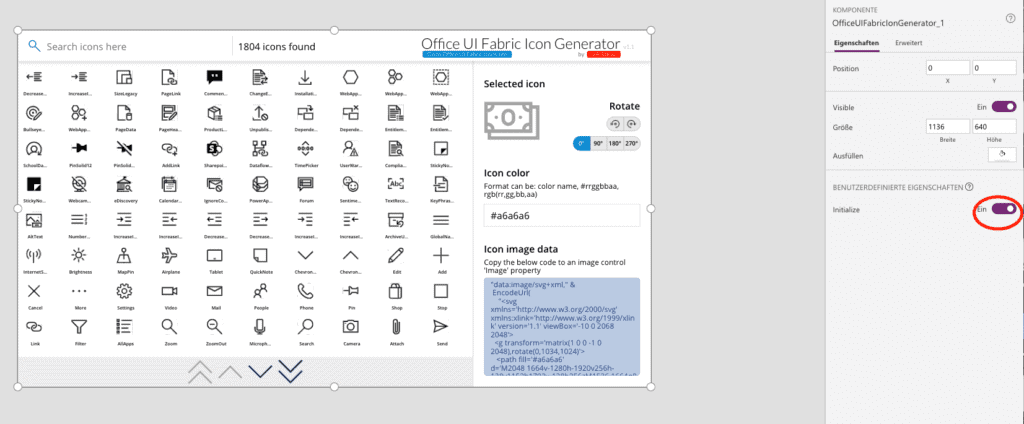Select the Camera icon
The width and height of the screenshot is (1024, 424).
click(x=350, y=327)
